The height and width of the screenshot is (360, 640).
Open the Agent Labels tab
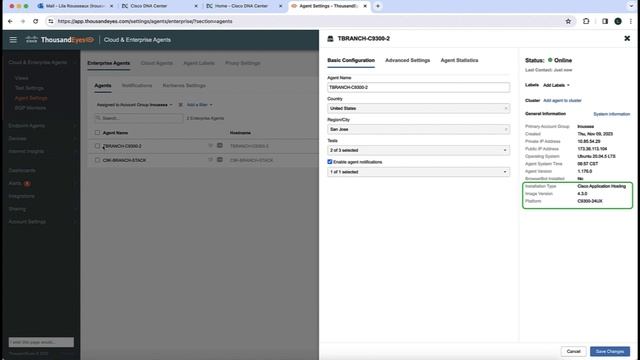[x=199, y=63]
